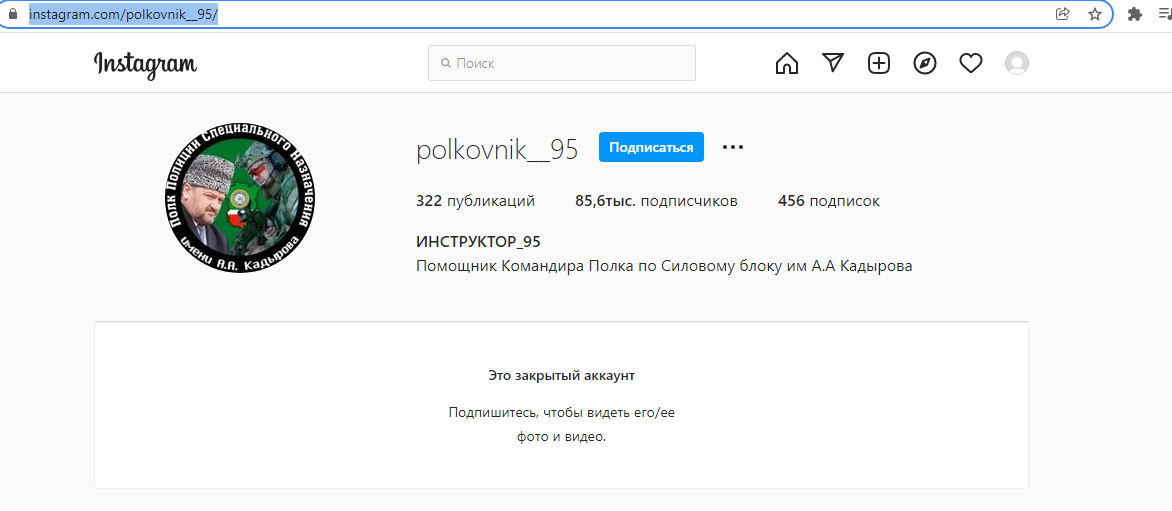Click the magnifier icon in search box
Viewport: 1172px width, 511px height.
tap(446, 64)
